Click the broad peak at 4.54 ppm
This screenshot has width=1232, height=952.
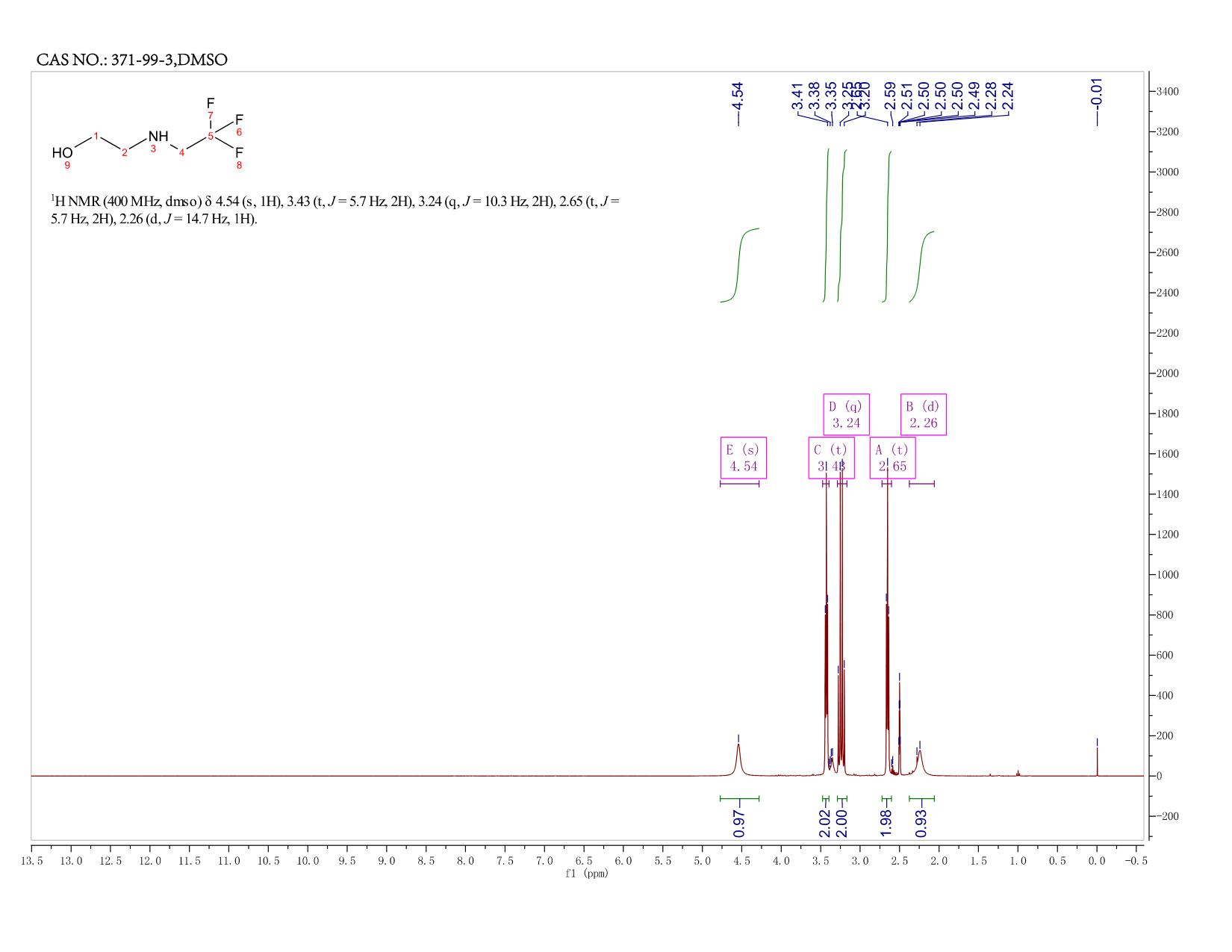click(738, 758)
